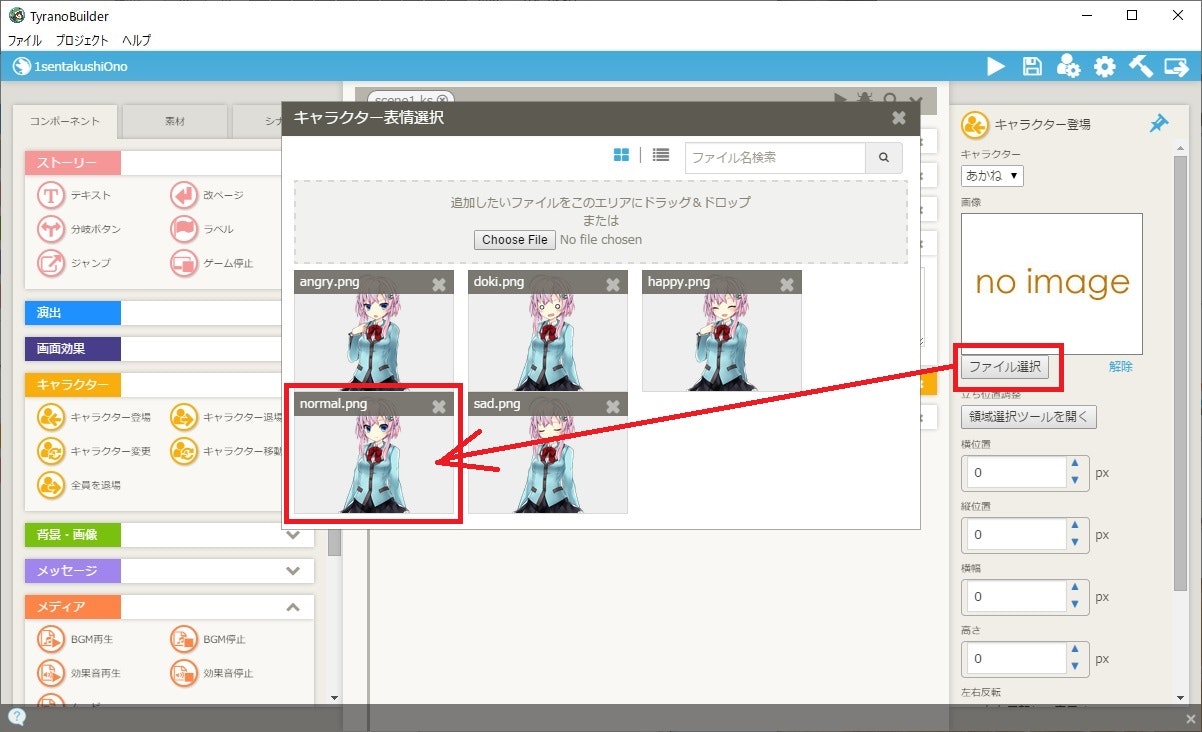Click the Choose File button
The width and height of the screenshot is (1202, 732).
(x=515, y=240)
